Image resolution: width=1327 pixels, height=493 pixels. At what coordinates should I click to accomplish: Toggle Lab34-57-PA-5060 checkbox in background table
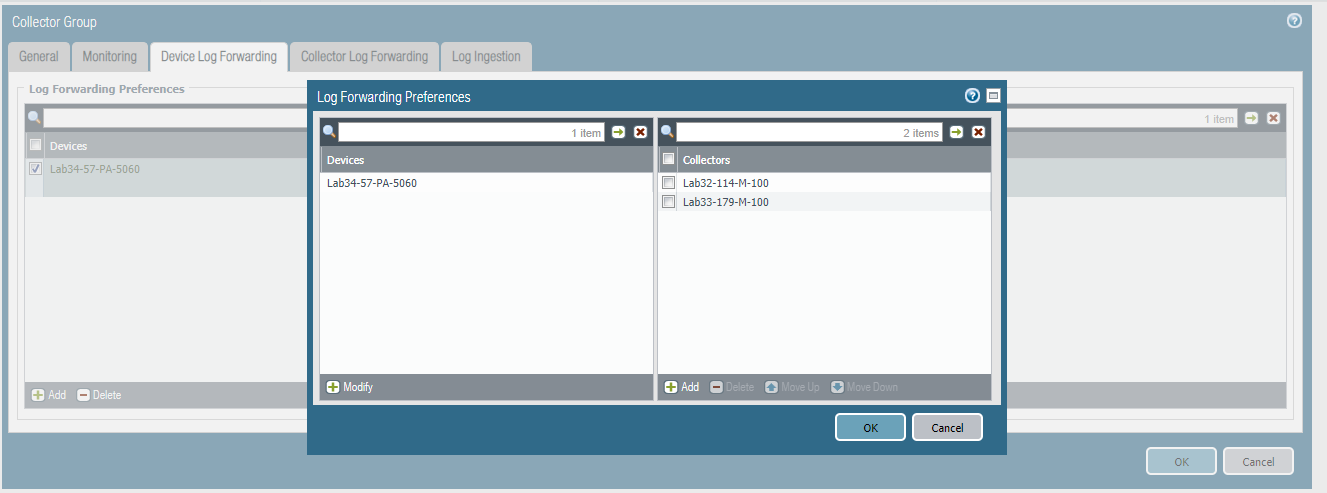(x=36, y=169)
